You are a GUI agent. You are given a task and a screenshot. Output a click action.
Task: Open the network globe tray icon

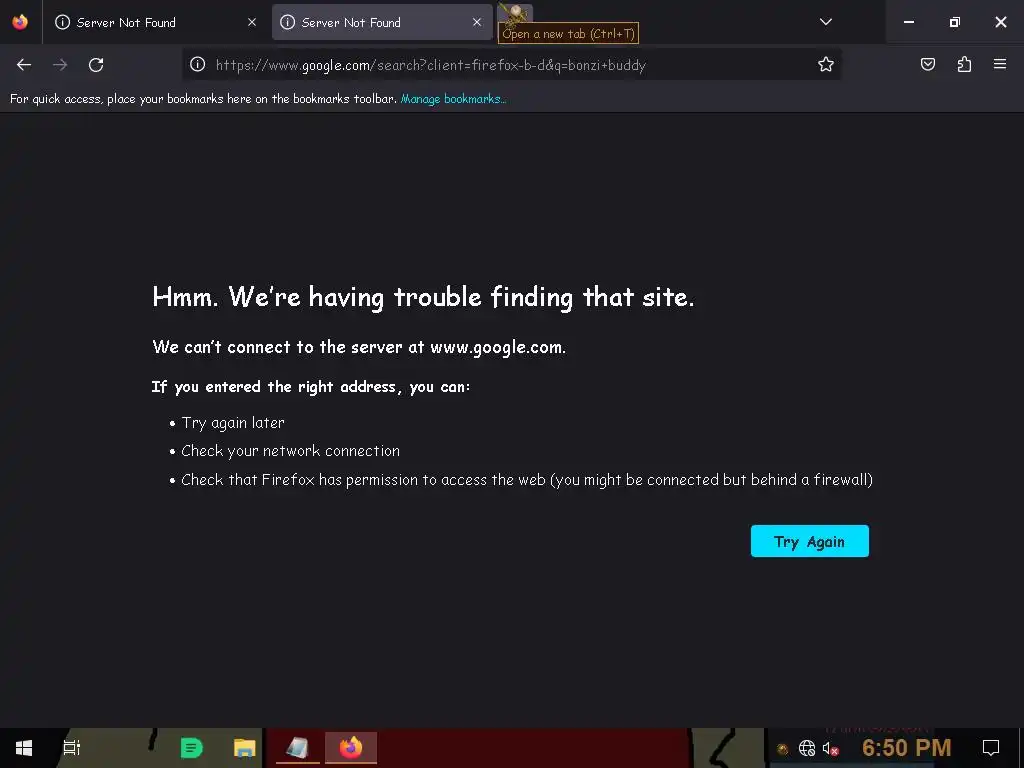pyautogui.click(x=807, y=748)
